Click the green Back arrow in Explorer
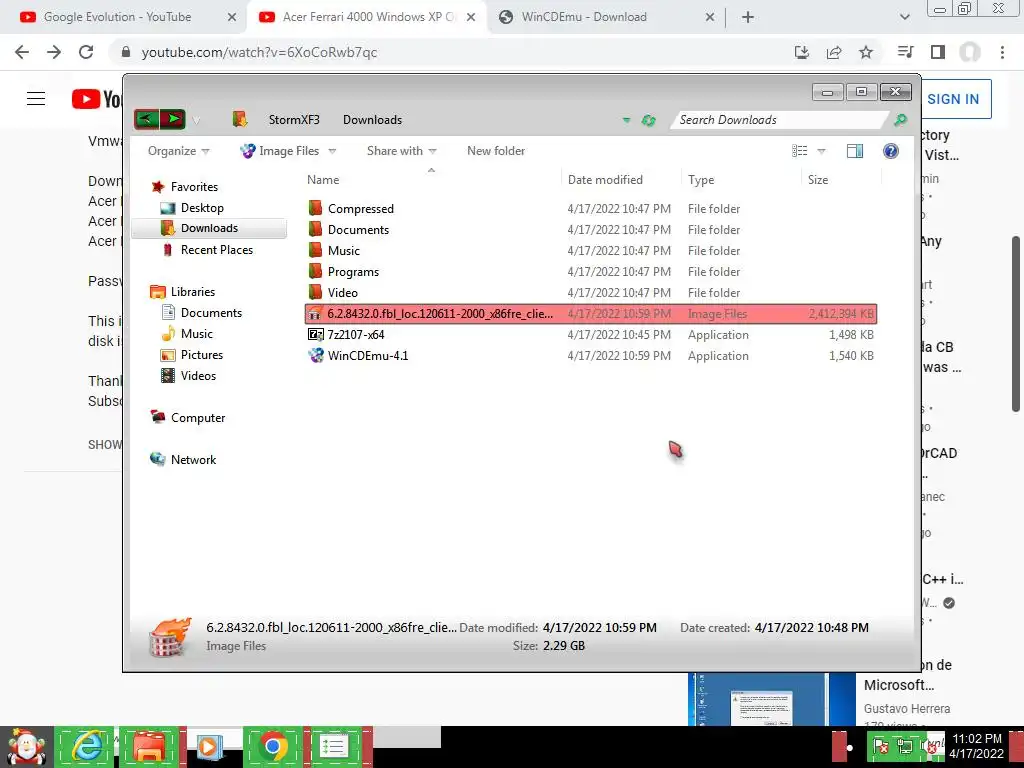 coord(147,120)
